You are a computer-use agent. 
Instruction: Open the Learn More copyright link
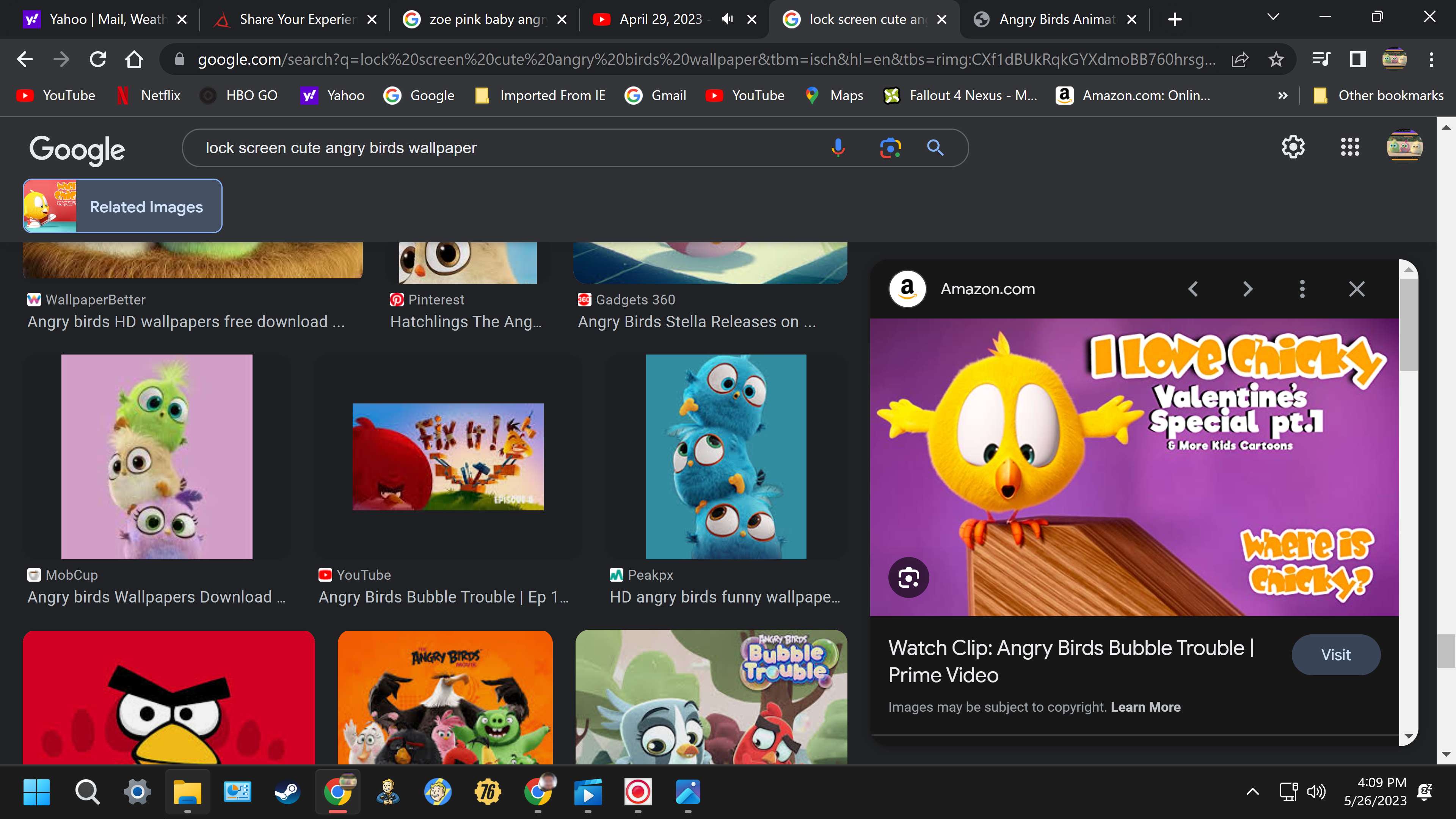pos(1145,707)
